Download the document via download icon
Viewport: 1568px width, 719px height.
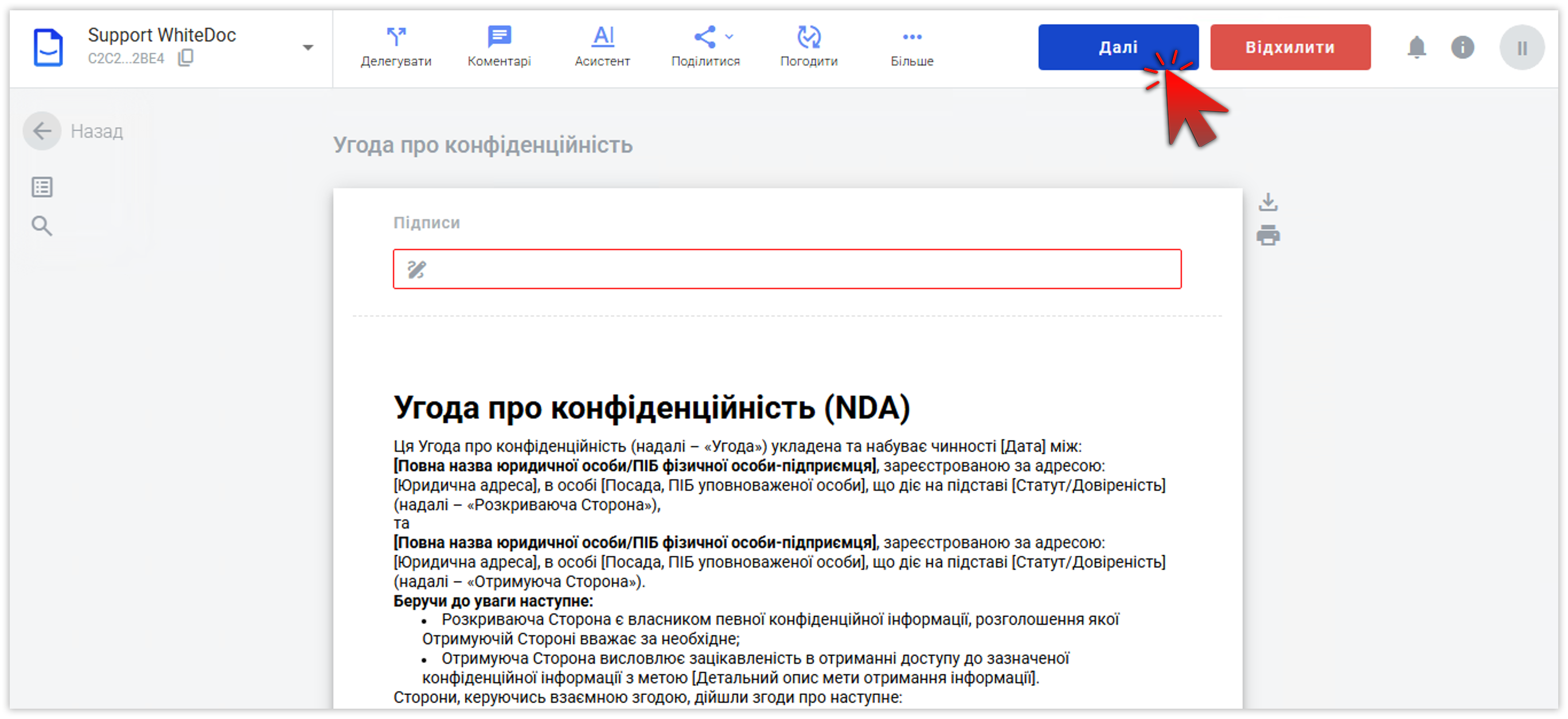pyautogui.click(x=1267, y=202)
